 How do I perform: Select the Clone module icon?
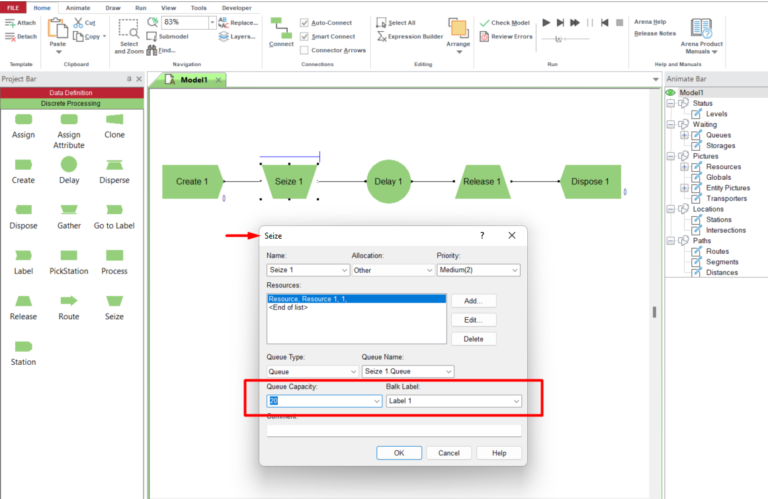(x=114, y=119)
